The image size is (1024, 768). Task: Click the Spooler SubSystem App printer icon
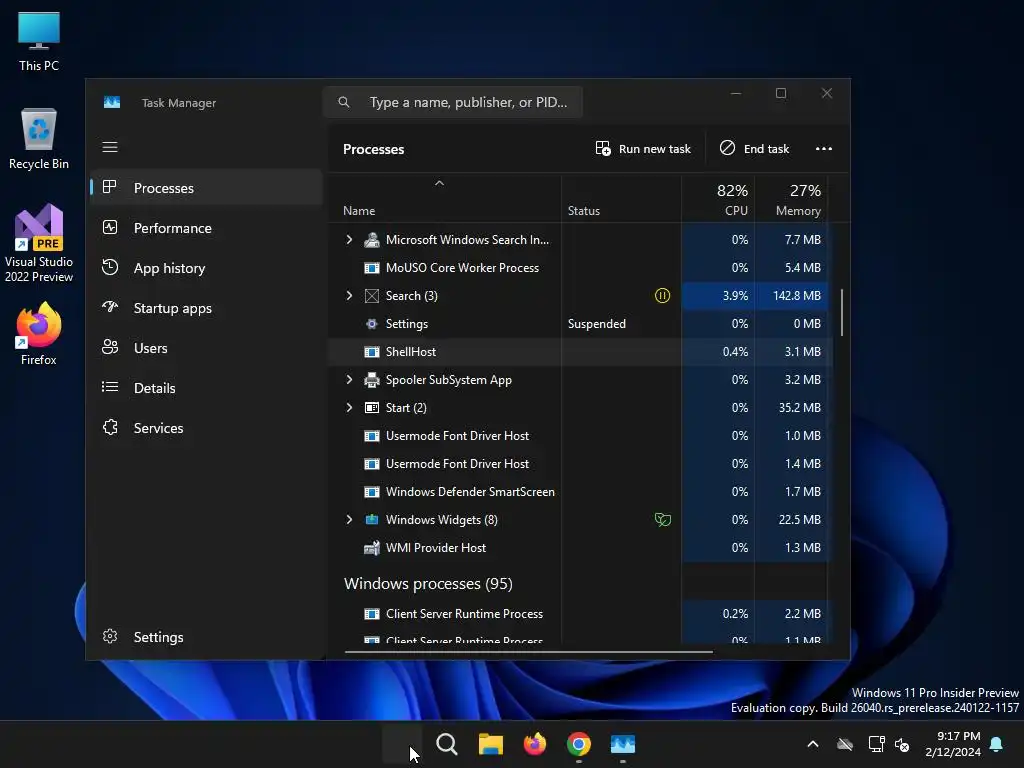[372, 379]
